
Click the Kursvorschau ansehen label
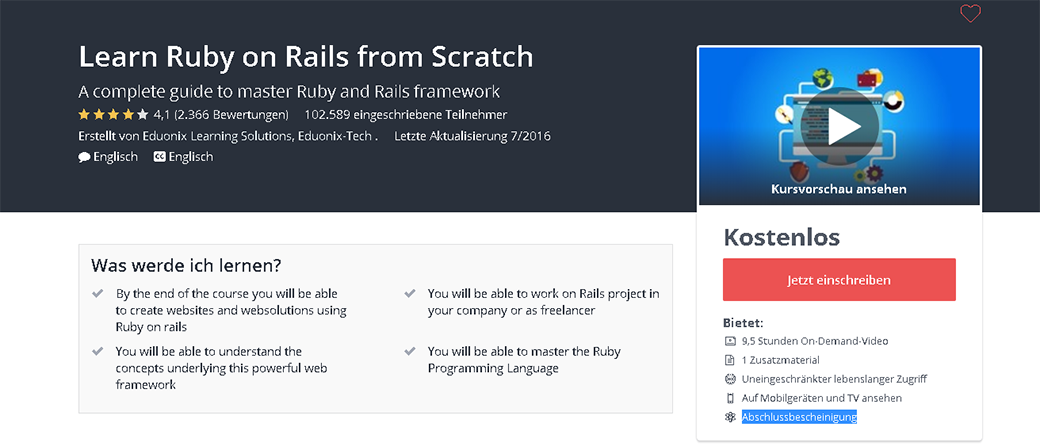839,188
